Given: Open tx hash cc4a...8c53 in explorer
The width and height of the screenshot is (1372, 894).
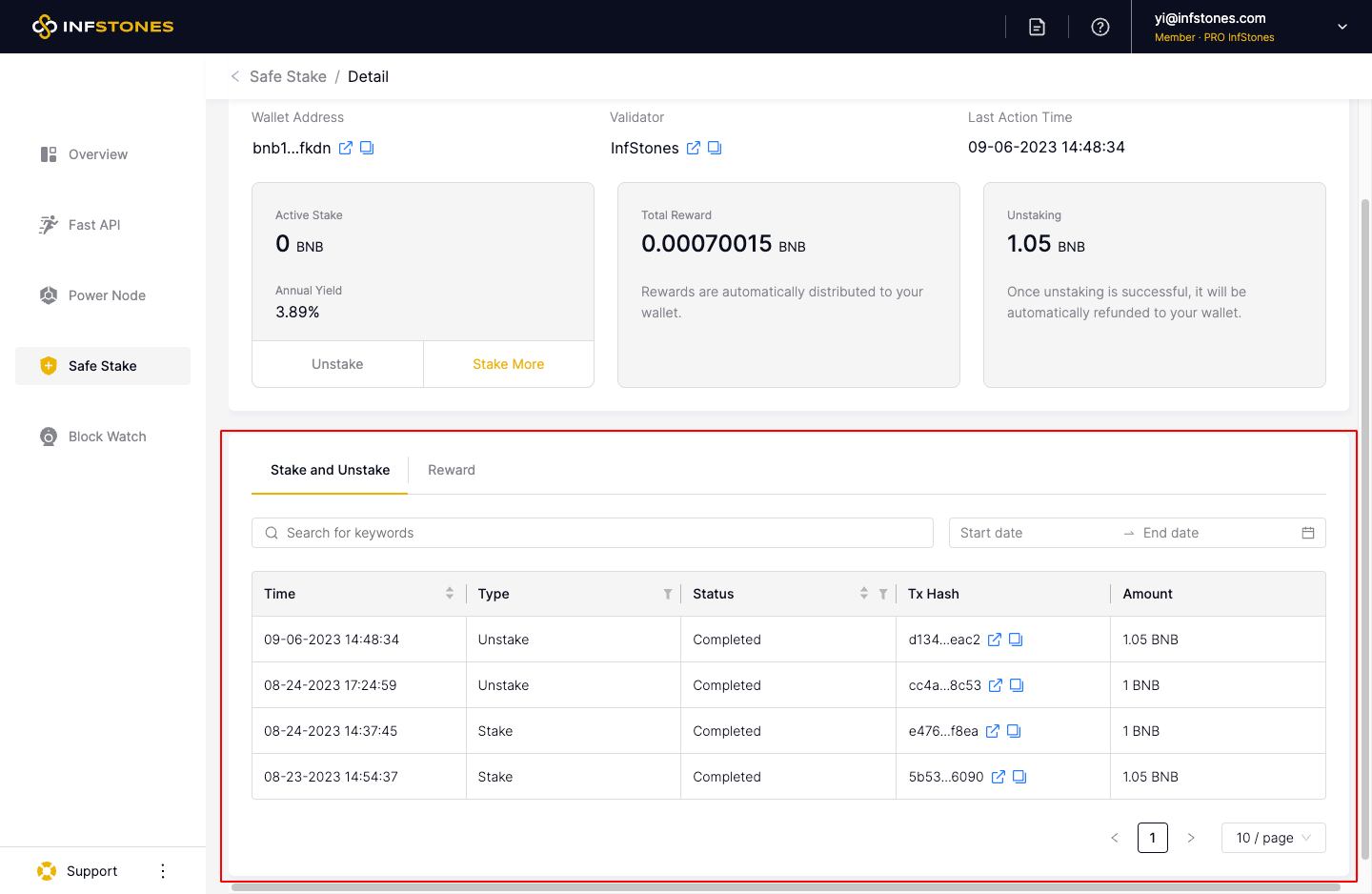Looking at the screenshot, I should 996,685.
